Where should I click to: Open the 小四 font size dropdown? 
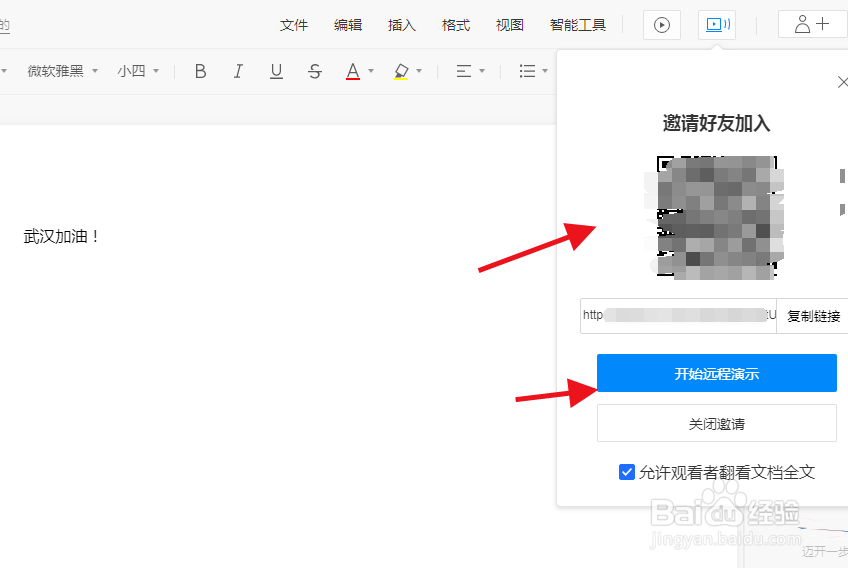point(138,71)
